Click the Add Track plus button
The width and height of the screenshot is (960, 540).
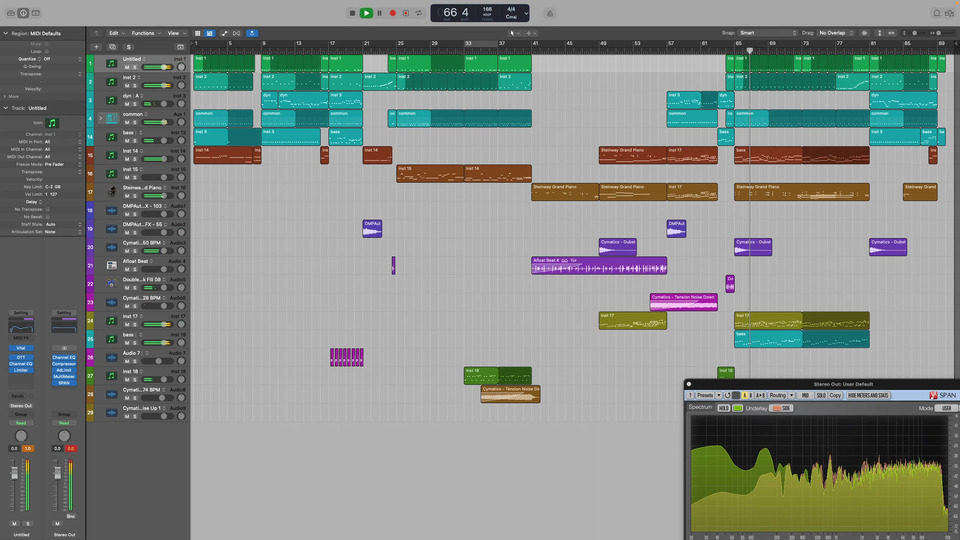click(x=96, y=47)
